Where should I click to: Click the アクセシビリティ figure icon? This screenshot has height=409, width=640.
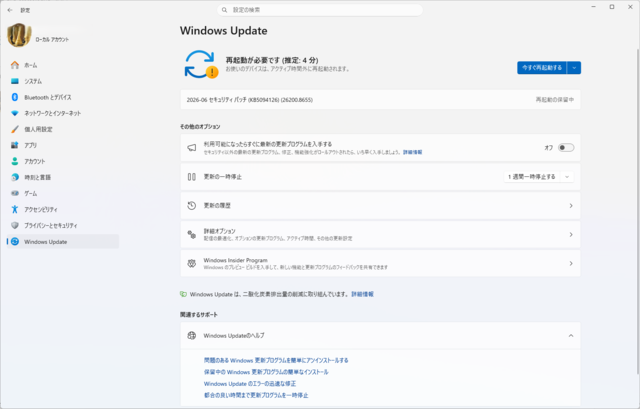click(15, 209)
